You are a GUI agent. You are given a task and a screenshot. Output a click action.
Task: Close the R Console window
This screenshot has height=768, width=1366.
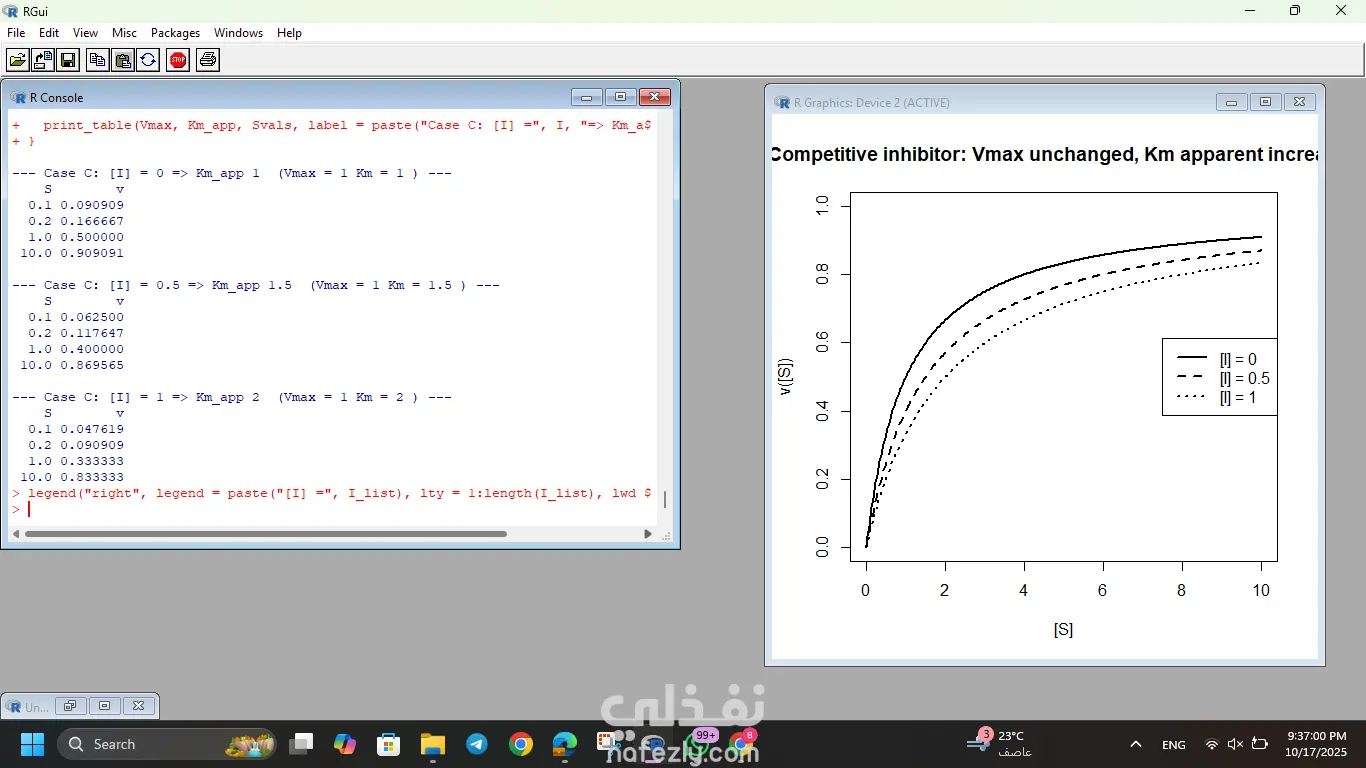coord(655,97)
